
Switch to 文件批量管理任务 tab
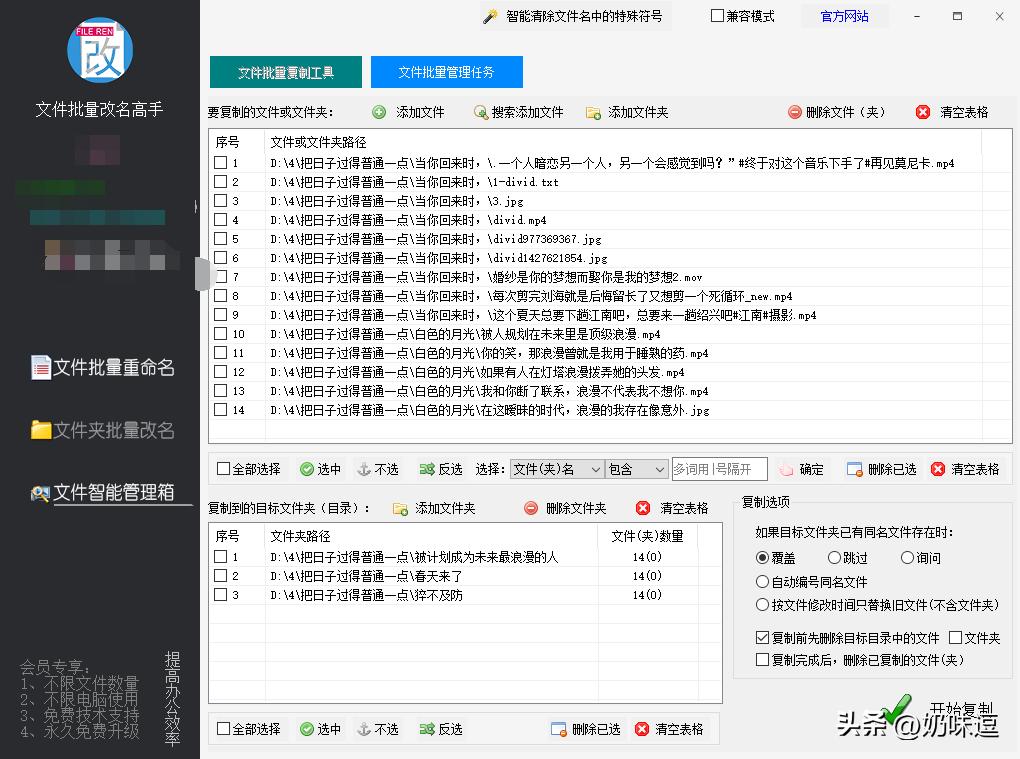pyautogui.click(x=446, y=72)
